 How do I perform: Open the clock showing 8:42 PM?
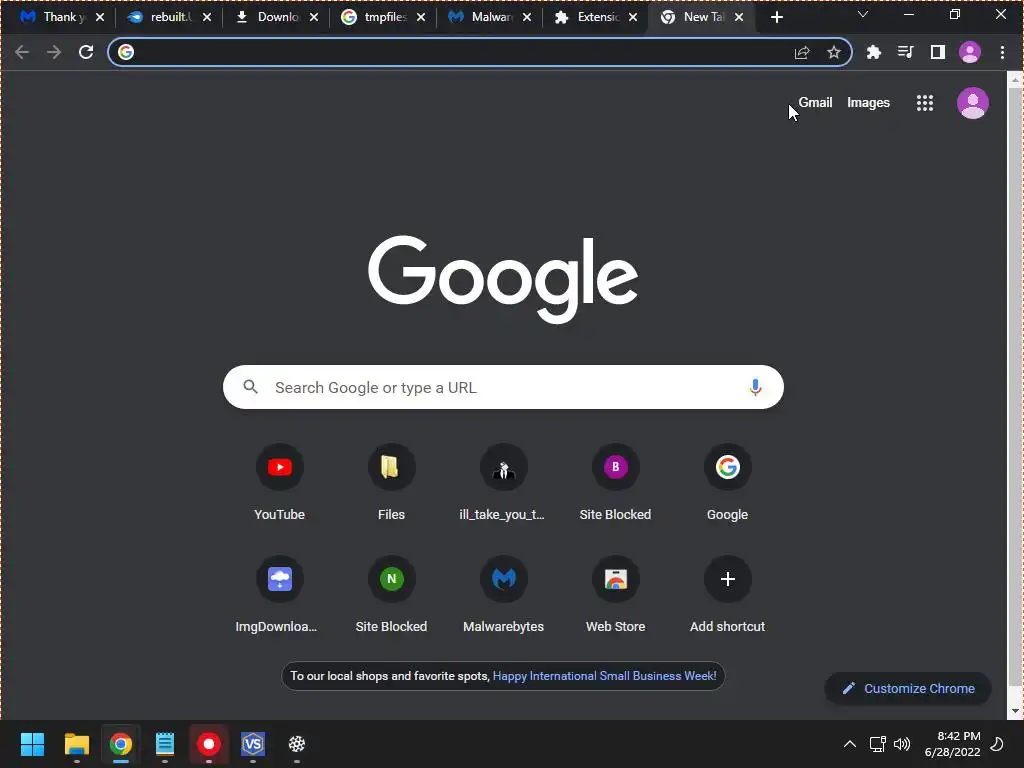pos(952,744)
